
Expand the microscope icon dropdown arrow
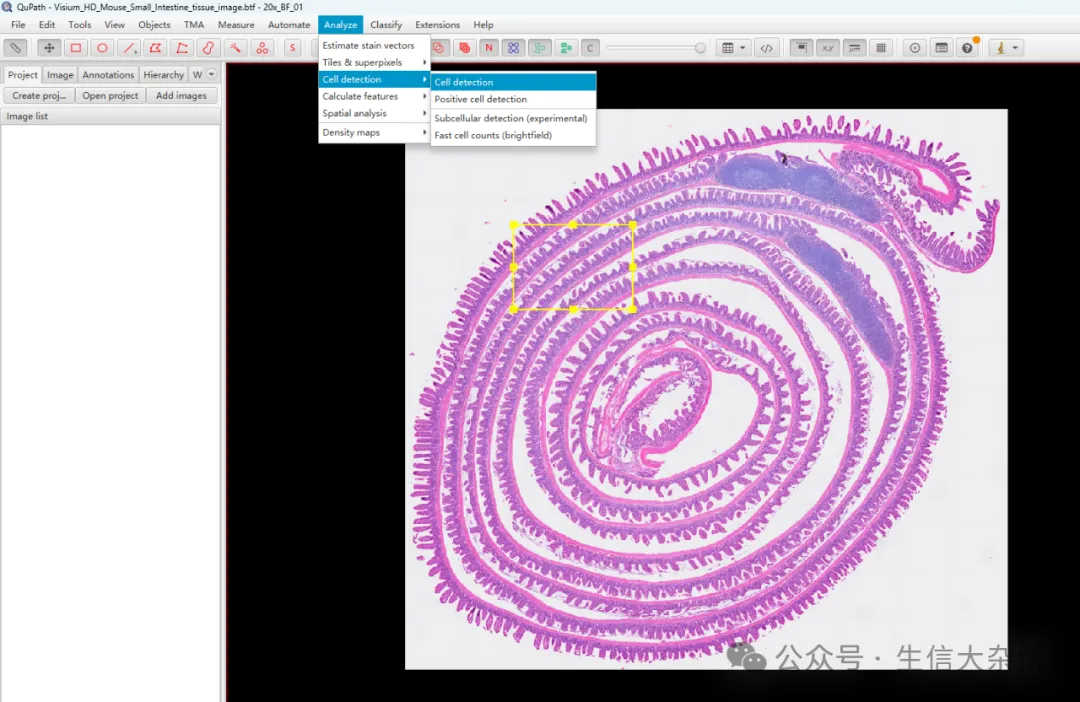[x=1015, y=48]
